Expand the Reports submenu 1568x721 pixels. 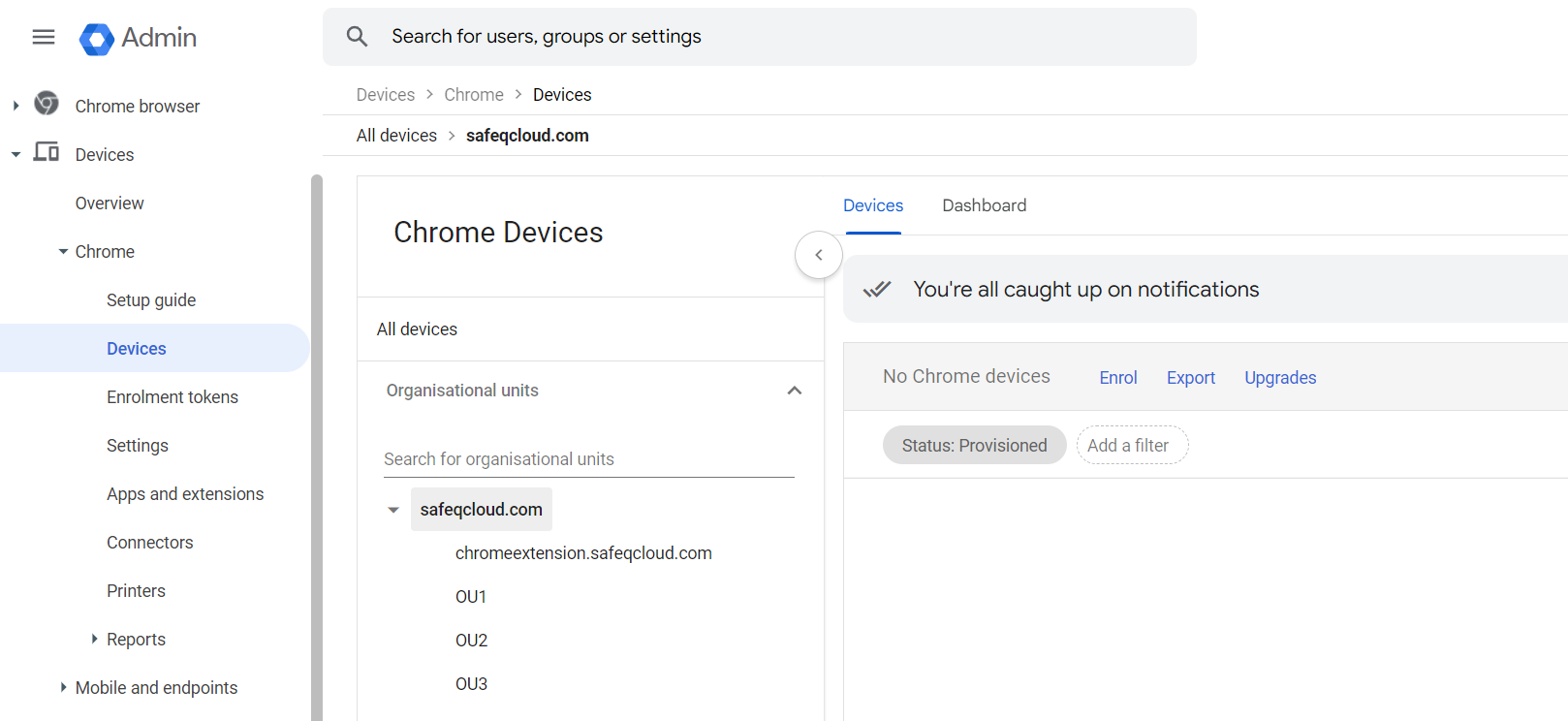(x=94, y=639)
